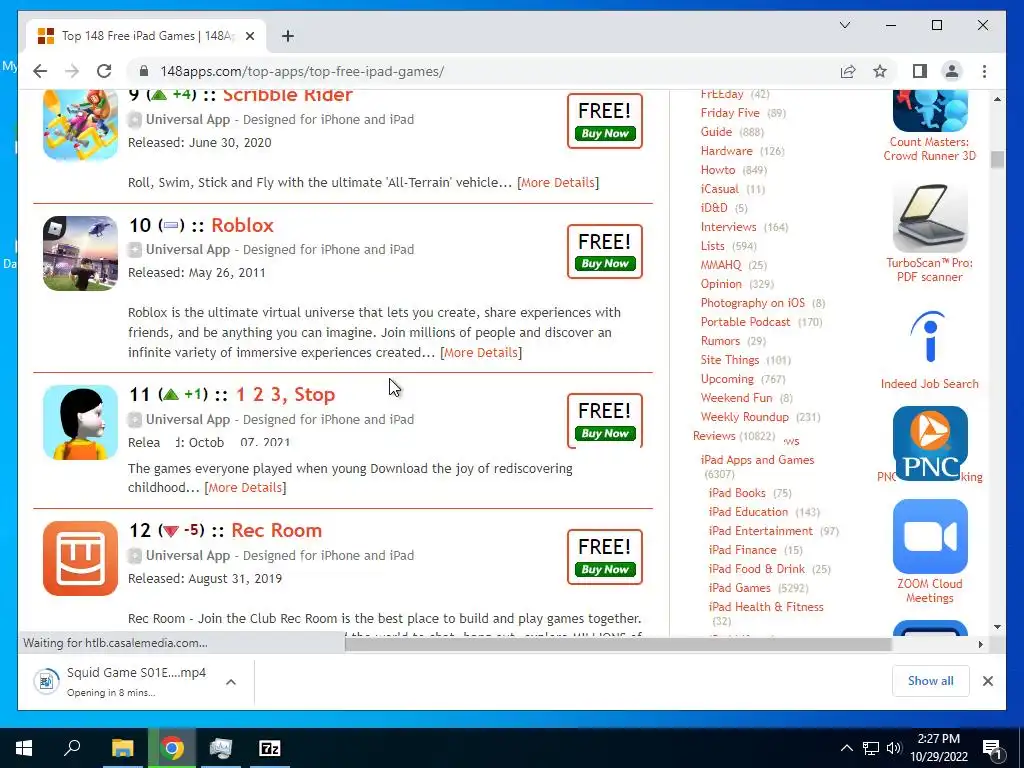Image resolution: width=1024 pixels, height=768 pixels.
Task: Click the page vertical scrollbar thumb
Action: tap(997, 159)
